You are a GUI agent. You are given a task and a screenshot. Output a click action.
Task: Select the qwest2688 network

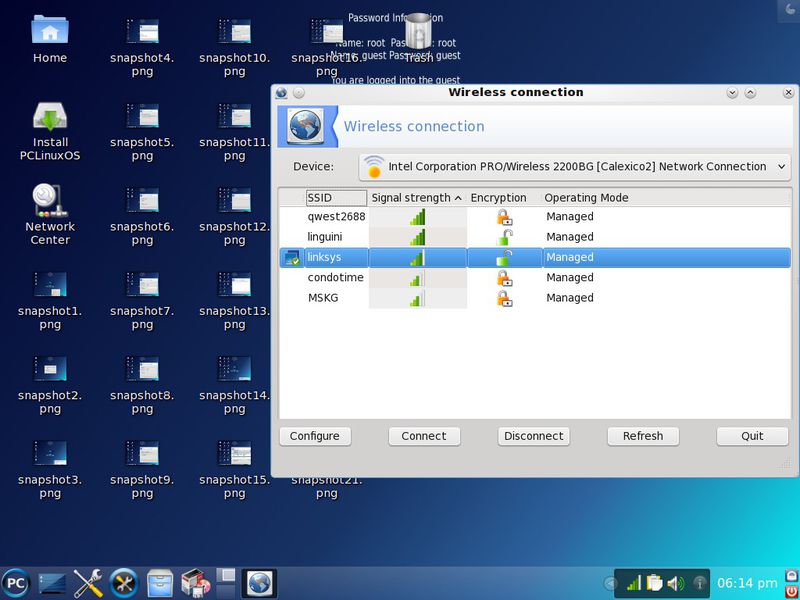pyautogui.click(x=535, y=216)
